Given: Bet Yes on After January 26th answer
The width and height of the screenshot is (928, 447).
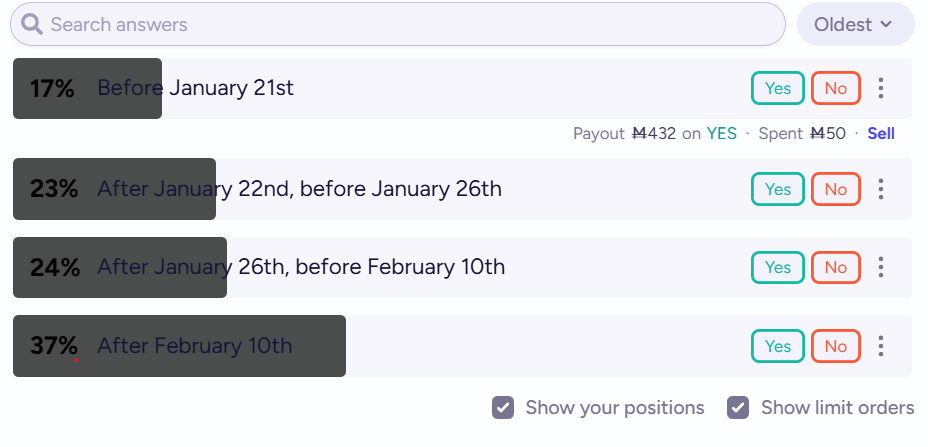Looking at the screenshot, I should click(778, 267).
